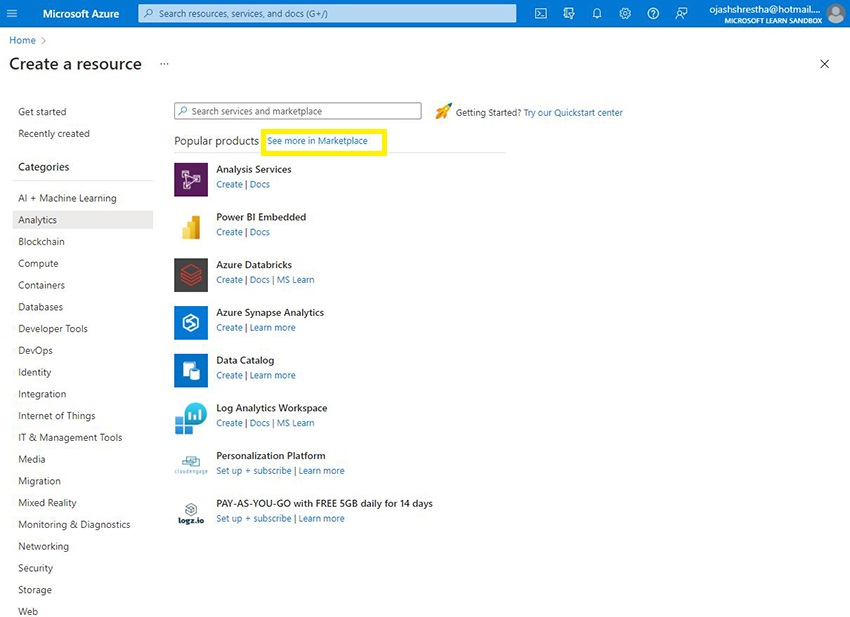Click the Analysis Services product icon
The width and height of the screenshot is (850, 617).
pos(191,179)
